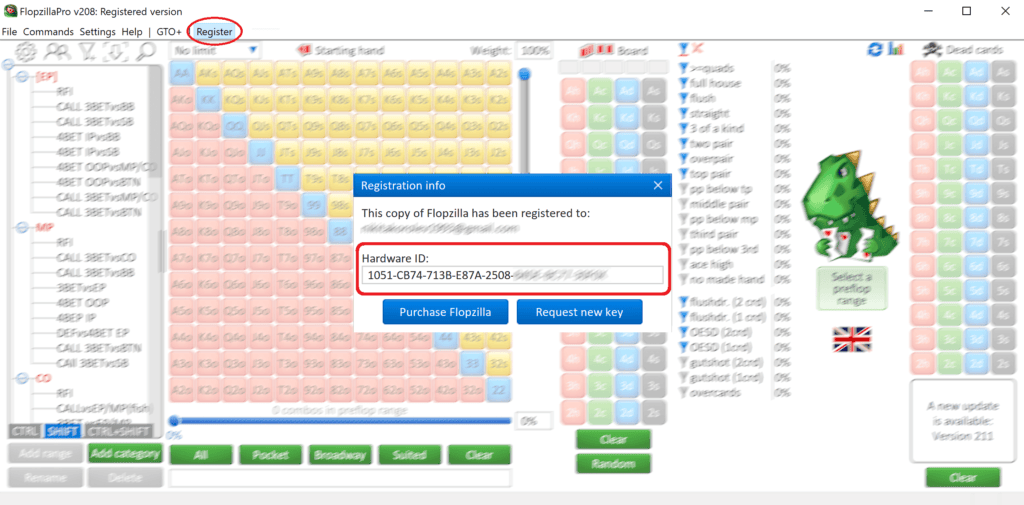Viewport: 1024px width, 505px height.
Task: Open the File menu
Action: click(x=9, y=31)
